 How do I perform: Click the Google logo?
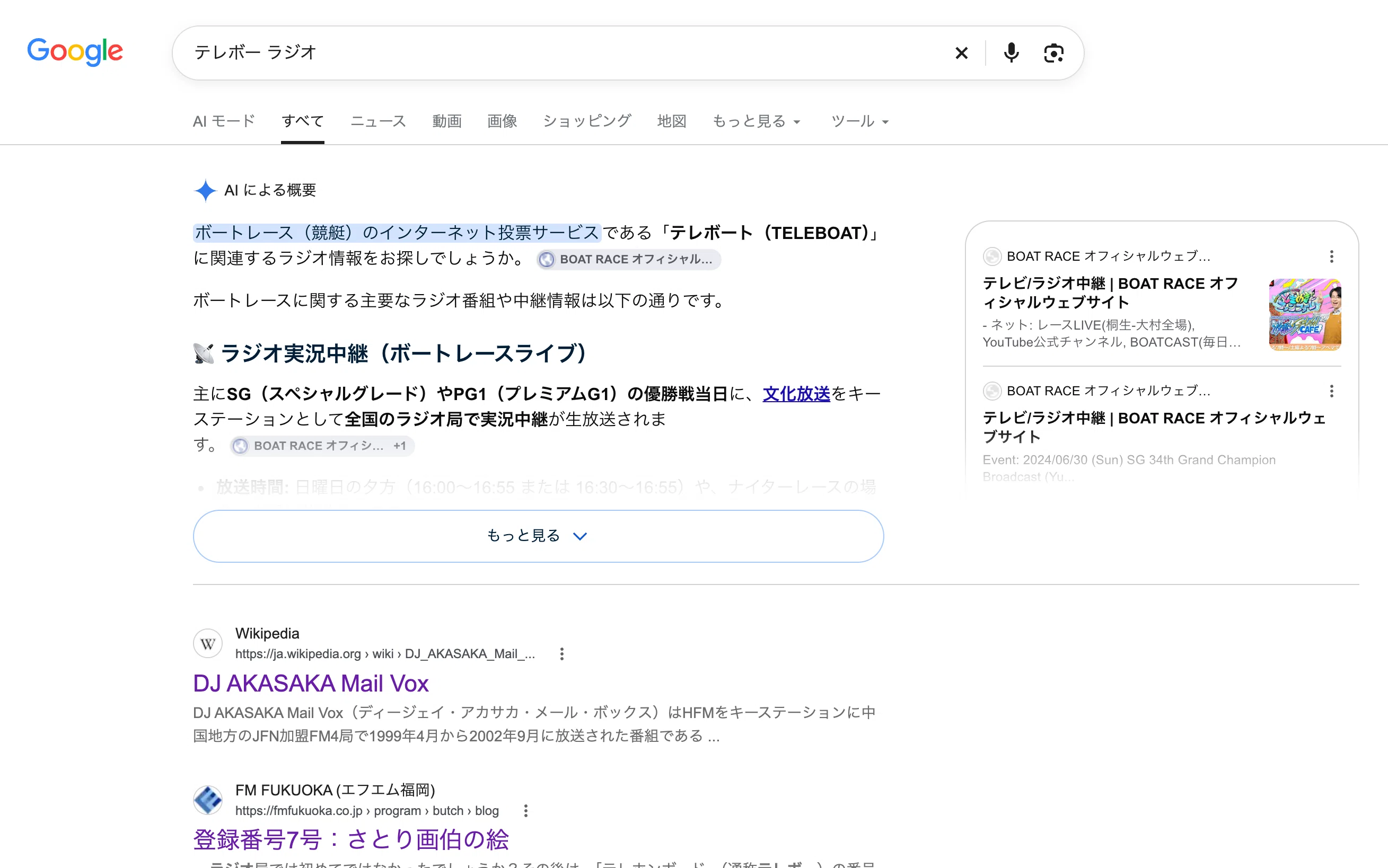coord(75,52)
